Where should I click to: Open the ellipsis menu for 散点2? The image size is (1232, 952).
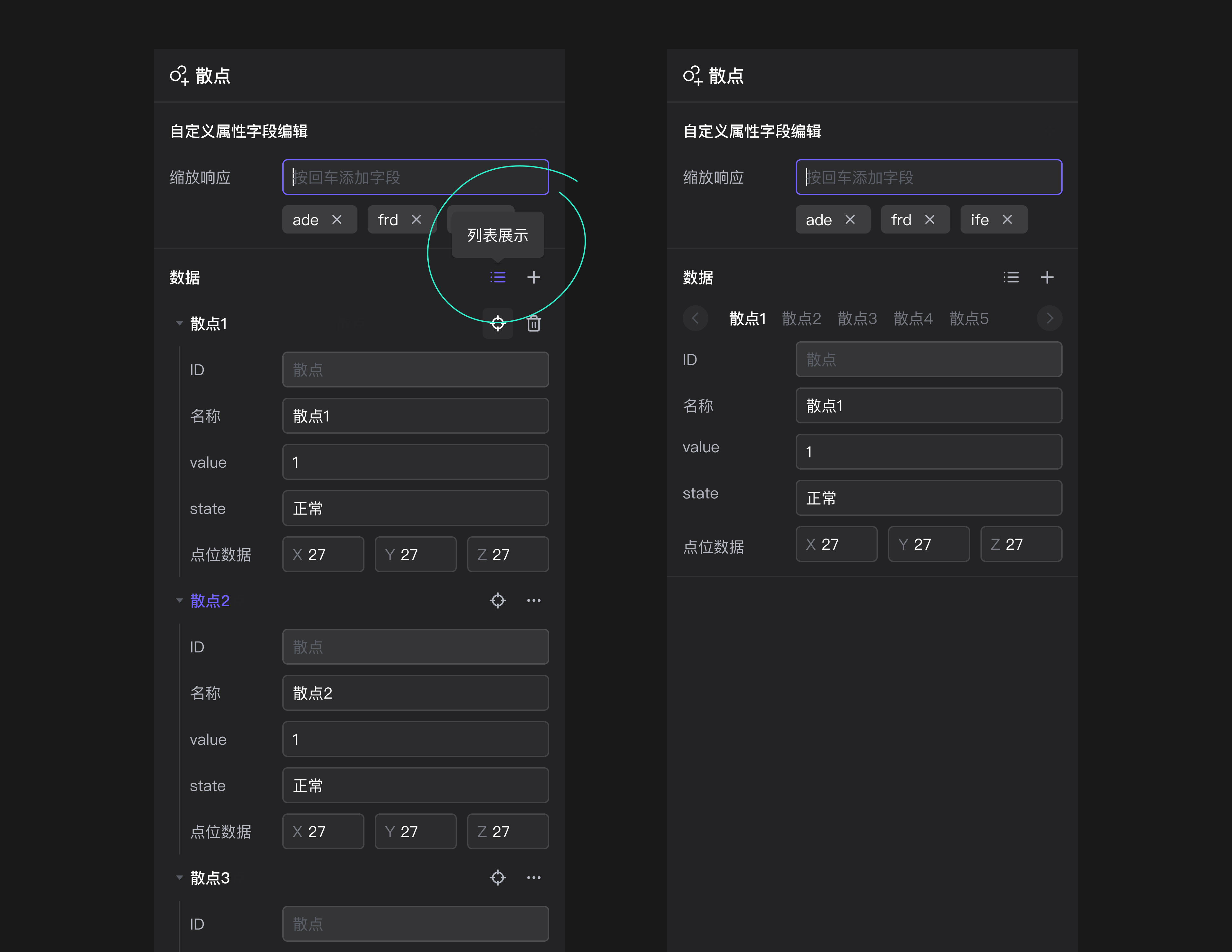point(534,600)
